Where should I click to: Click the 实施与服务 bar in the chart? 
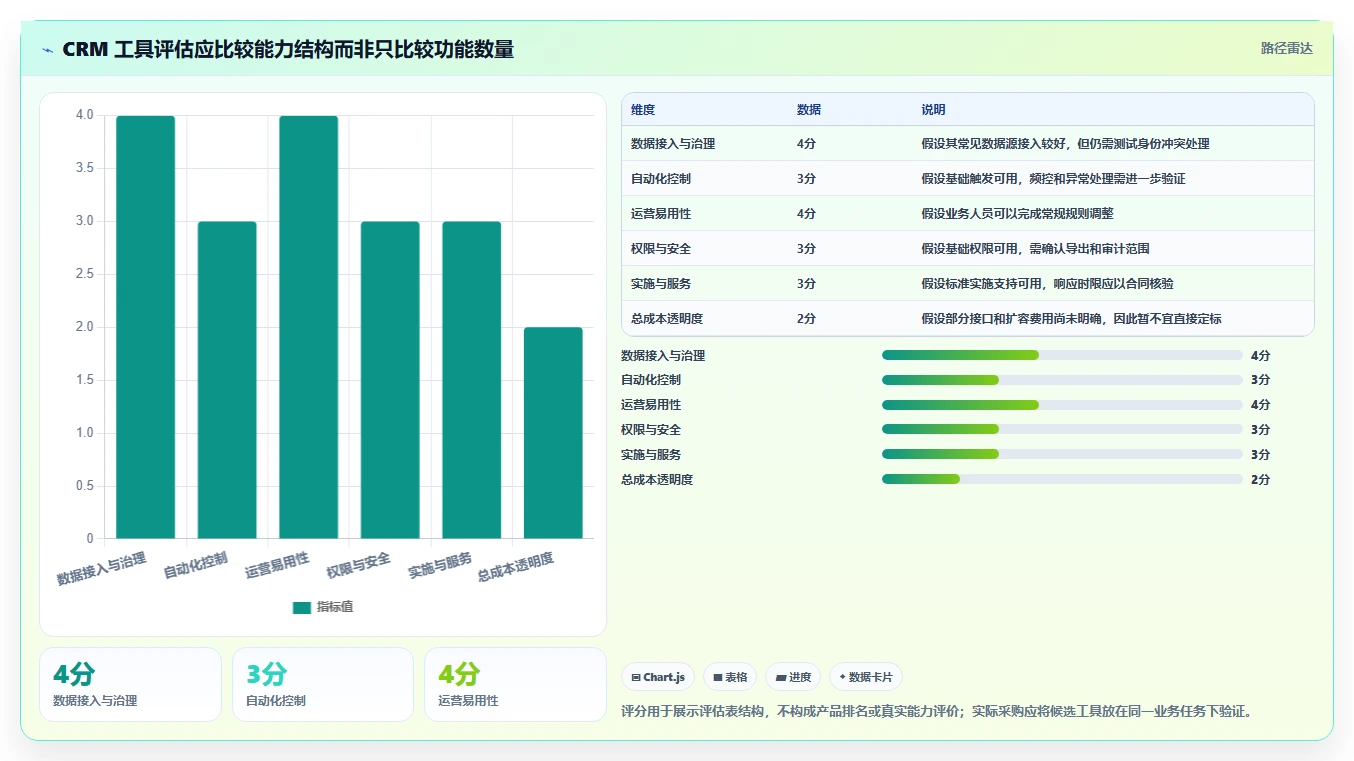click(472, 380)
